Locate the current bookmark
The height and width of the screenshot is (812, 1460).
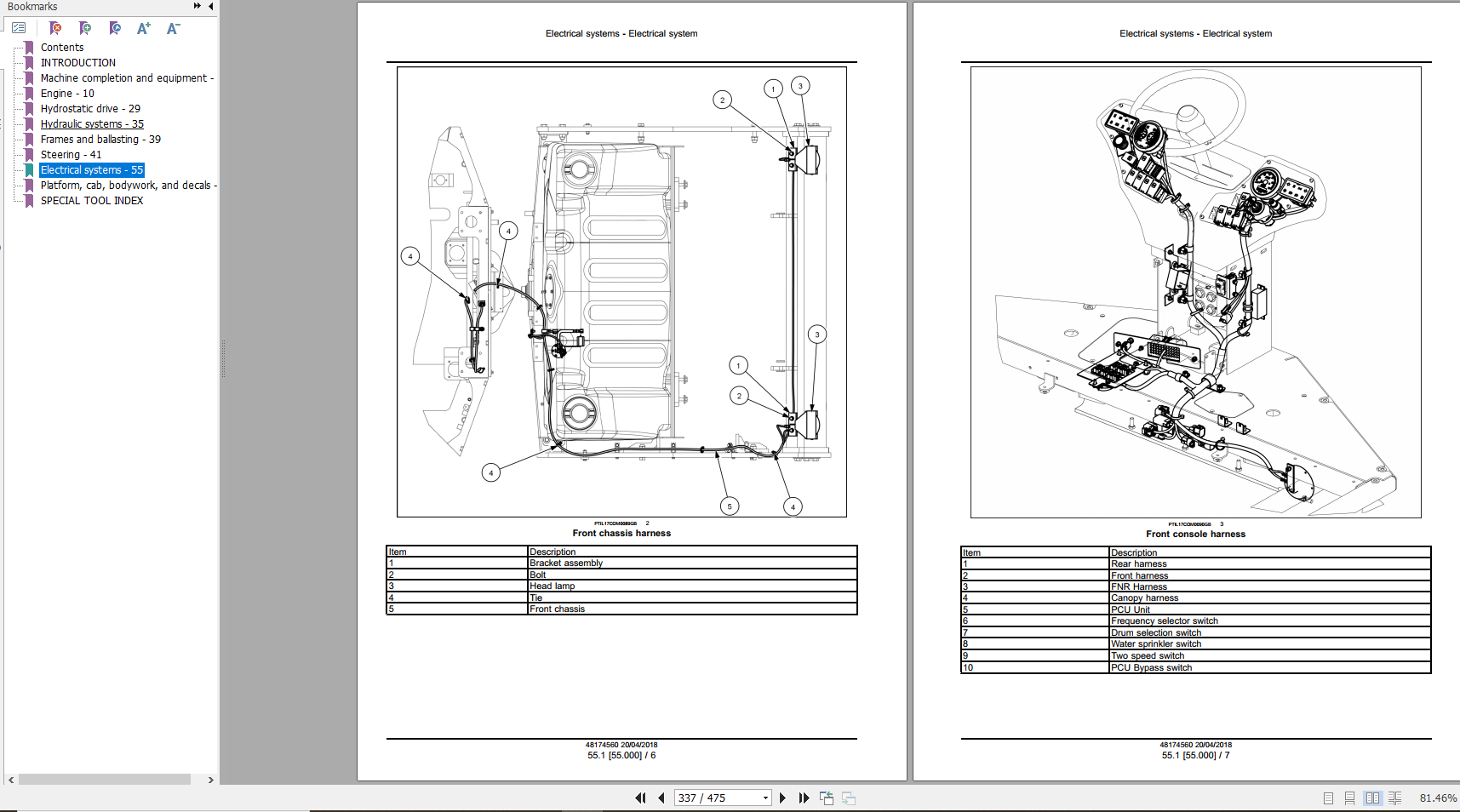[115, 28]
